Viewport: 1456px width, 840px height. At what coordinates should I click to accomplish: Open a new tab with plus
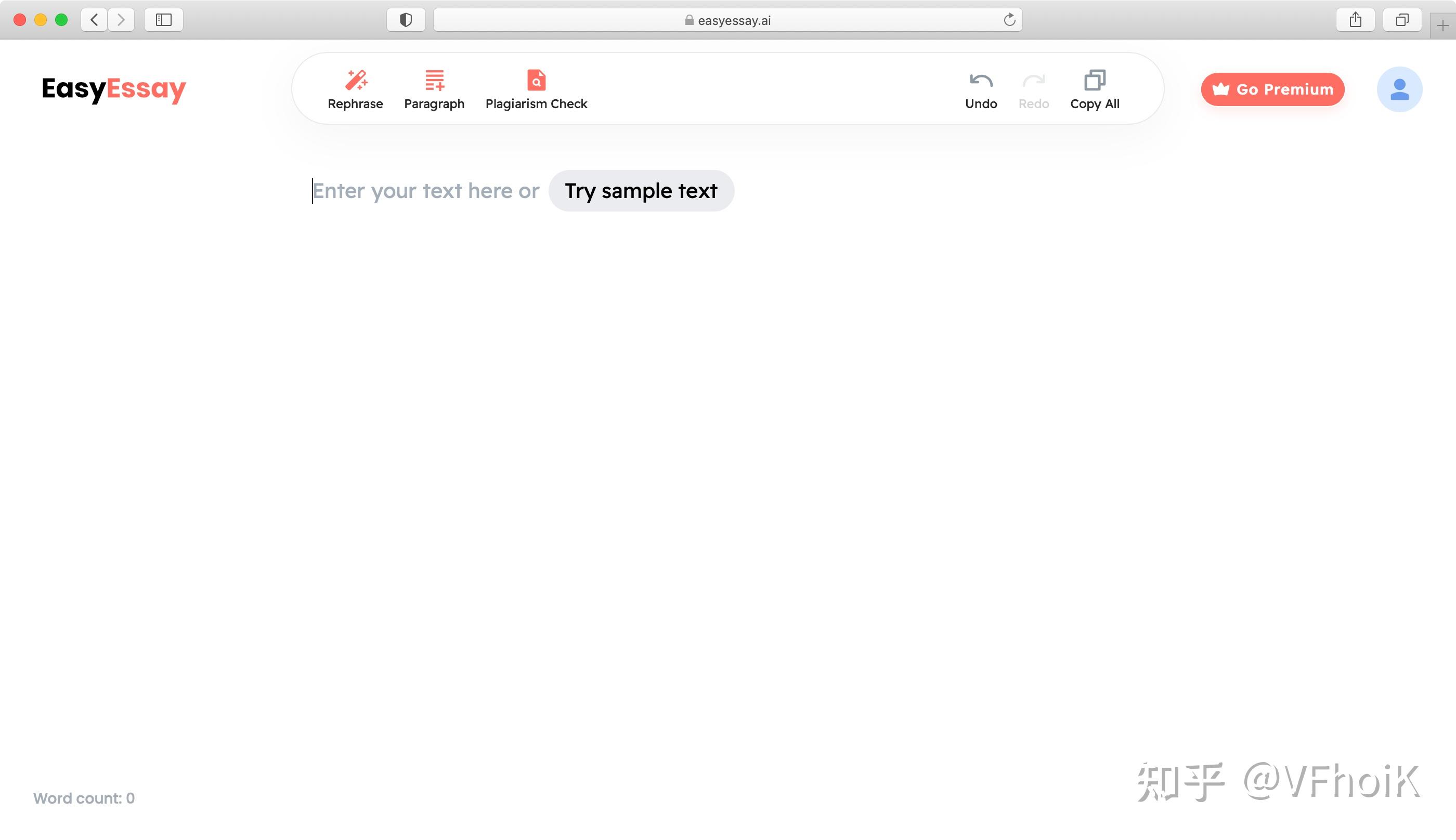[x=1442, y=25]
